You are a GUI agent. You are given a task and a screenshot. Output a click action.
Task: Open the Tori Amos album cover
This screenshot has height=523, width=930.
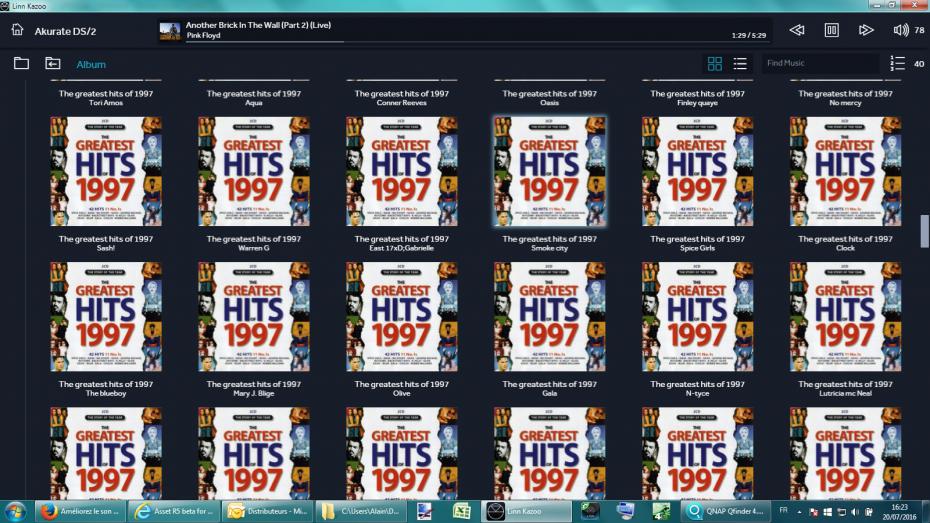point(106,157)
